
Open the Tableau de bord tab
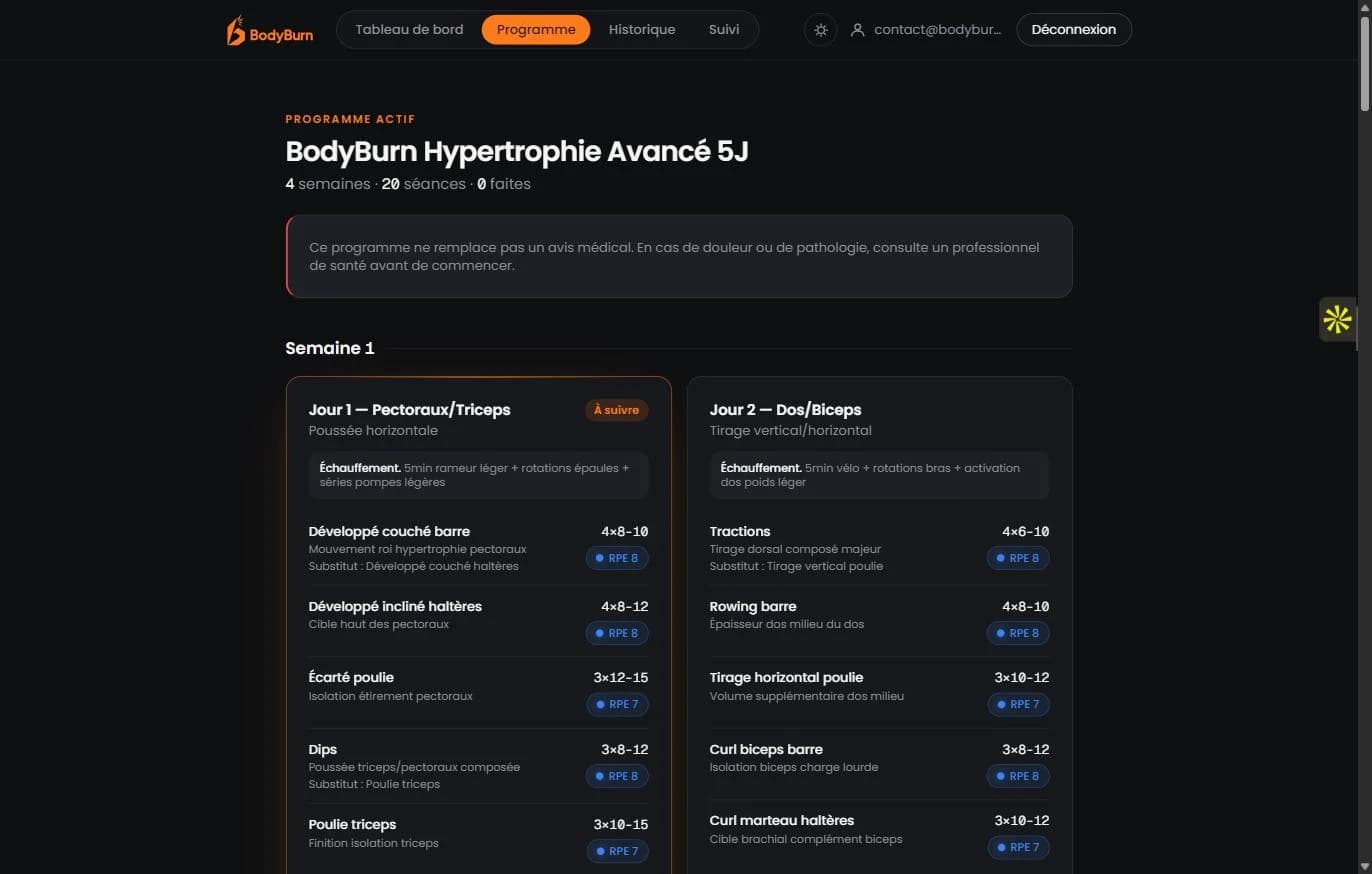[409, 30]
